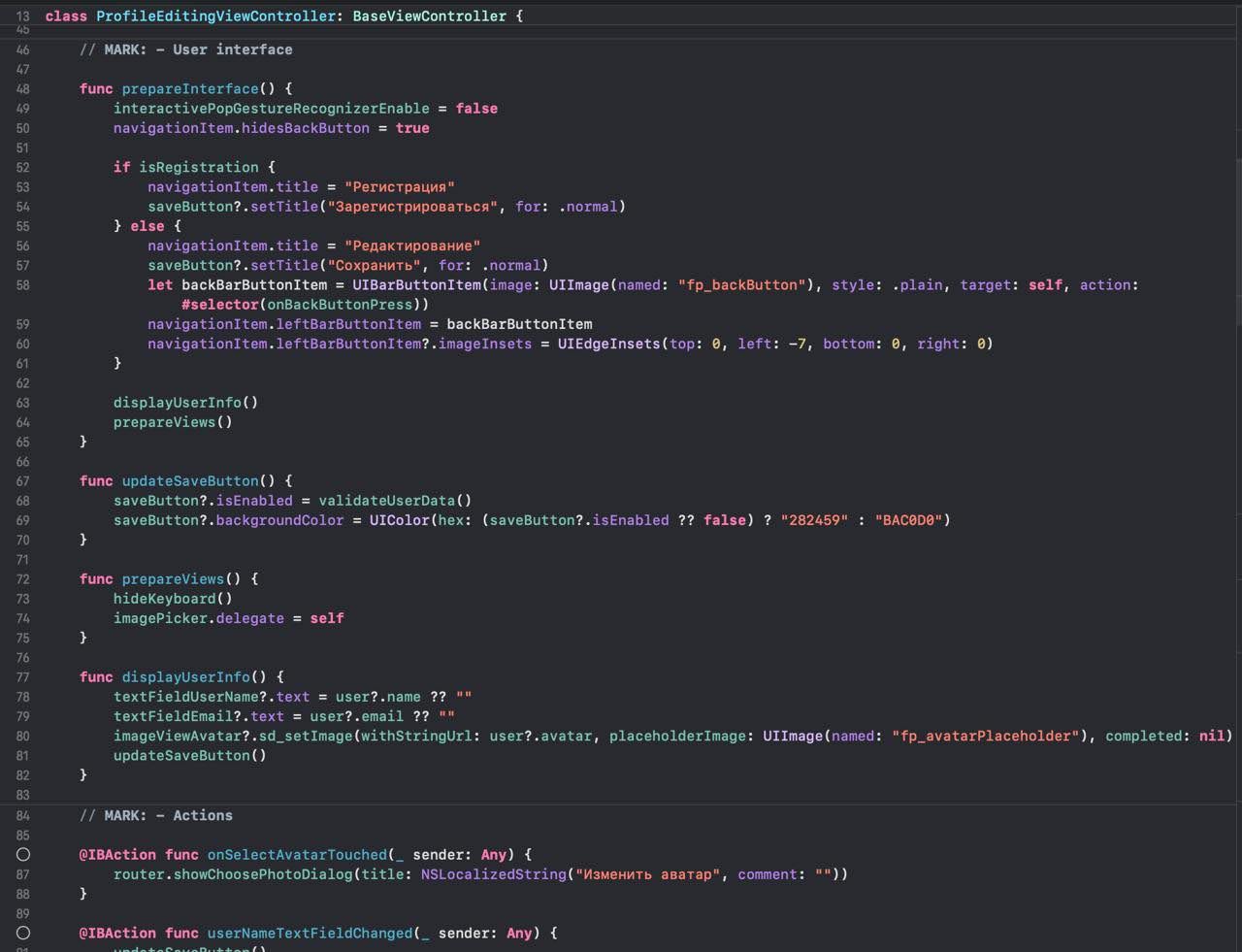1242x952 pixels.
Task: Add a breakpoint at line number 77
Action: [x=23, y=677]
